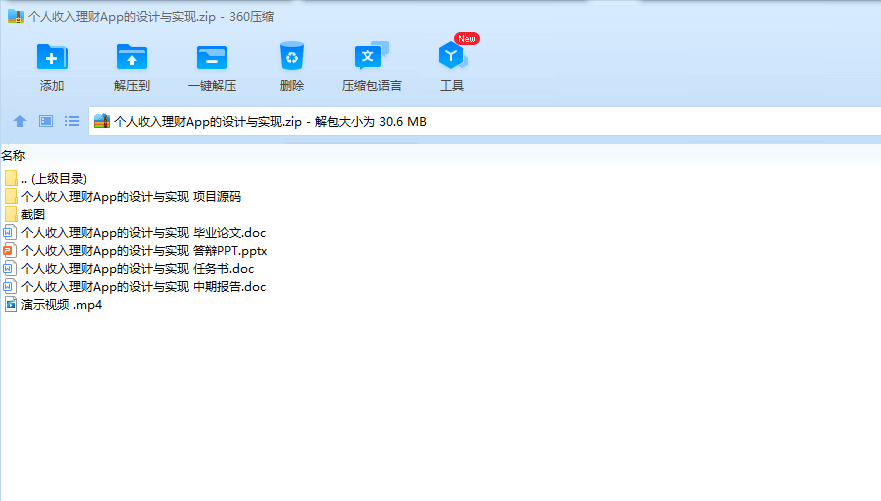
Task: Select the 上级目录 parent folder icon
Action: pyautogui.click(x=11, y=178)
